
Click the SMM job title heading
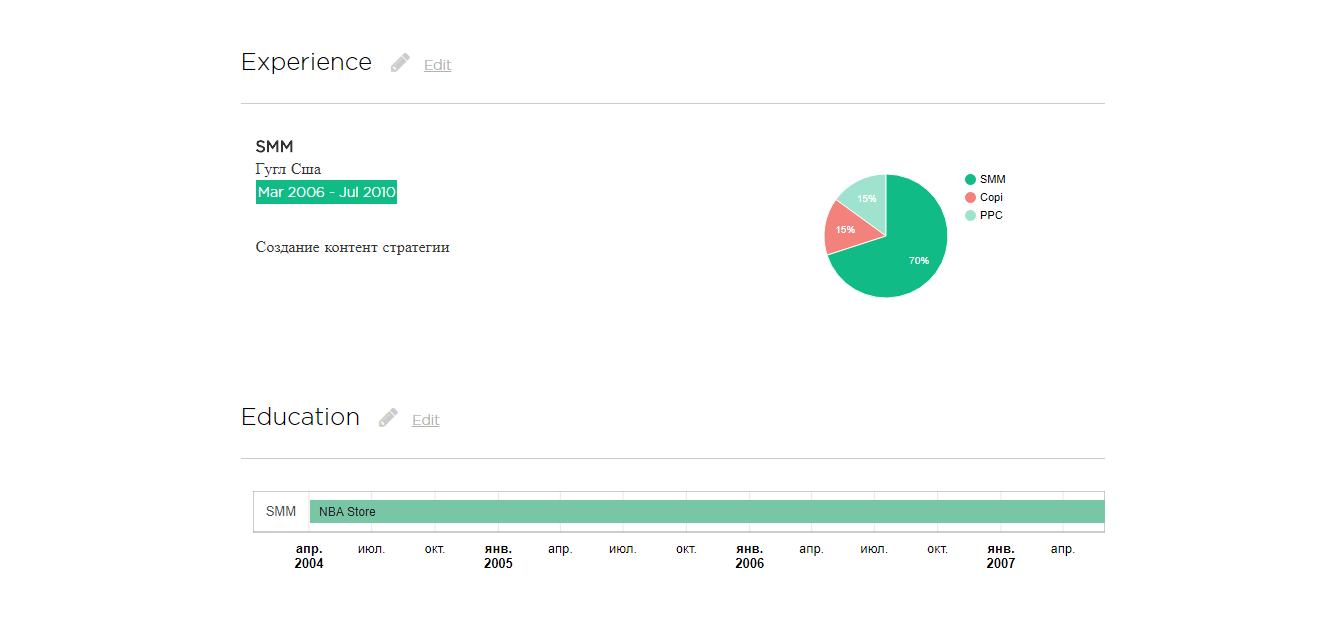pyautogui.click(x=274, y=147)
